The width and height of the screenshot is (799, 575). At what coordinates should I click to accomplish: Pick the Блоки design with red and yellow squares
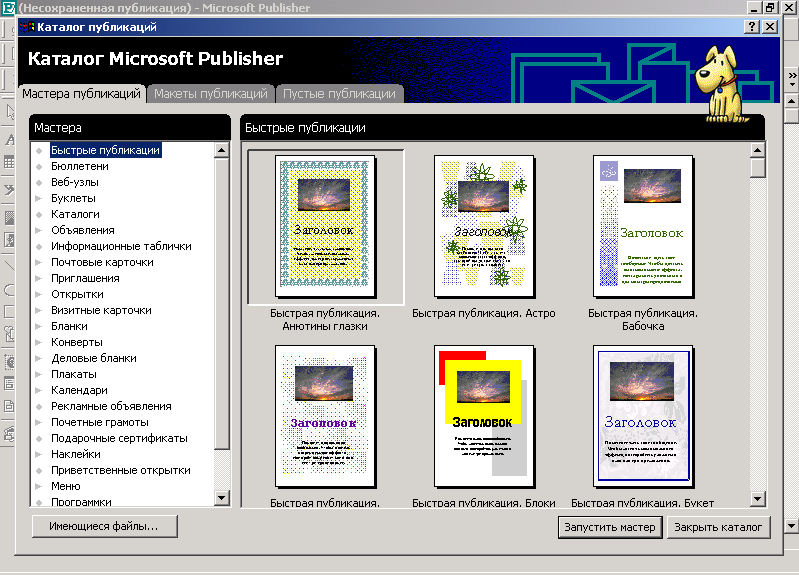484,412
